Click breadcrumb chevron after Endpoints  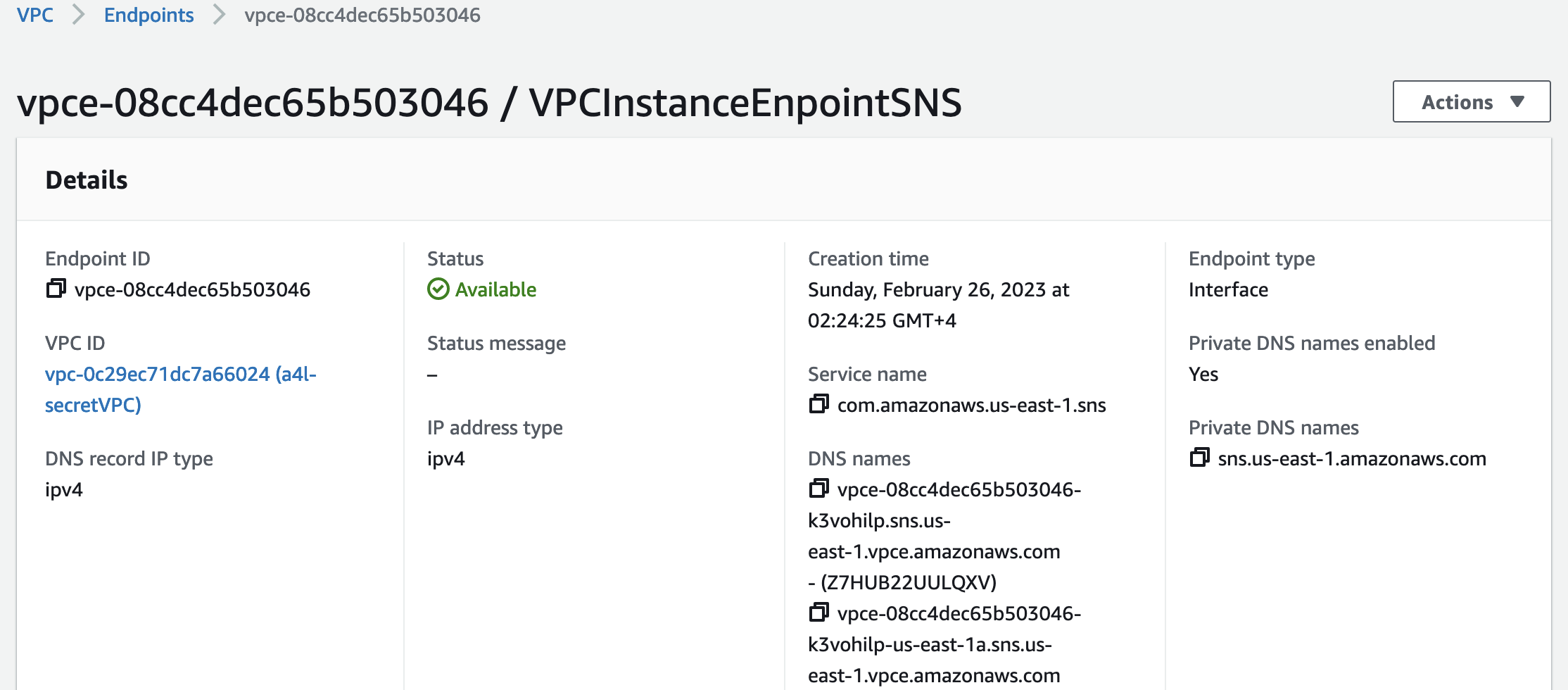pos(219,15)
